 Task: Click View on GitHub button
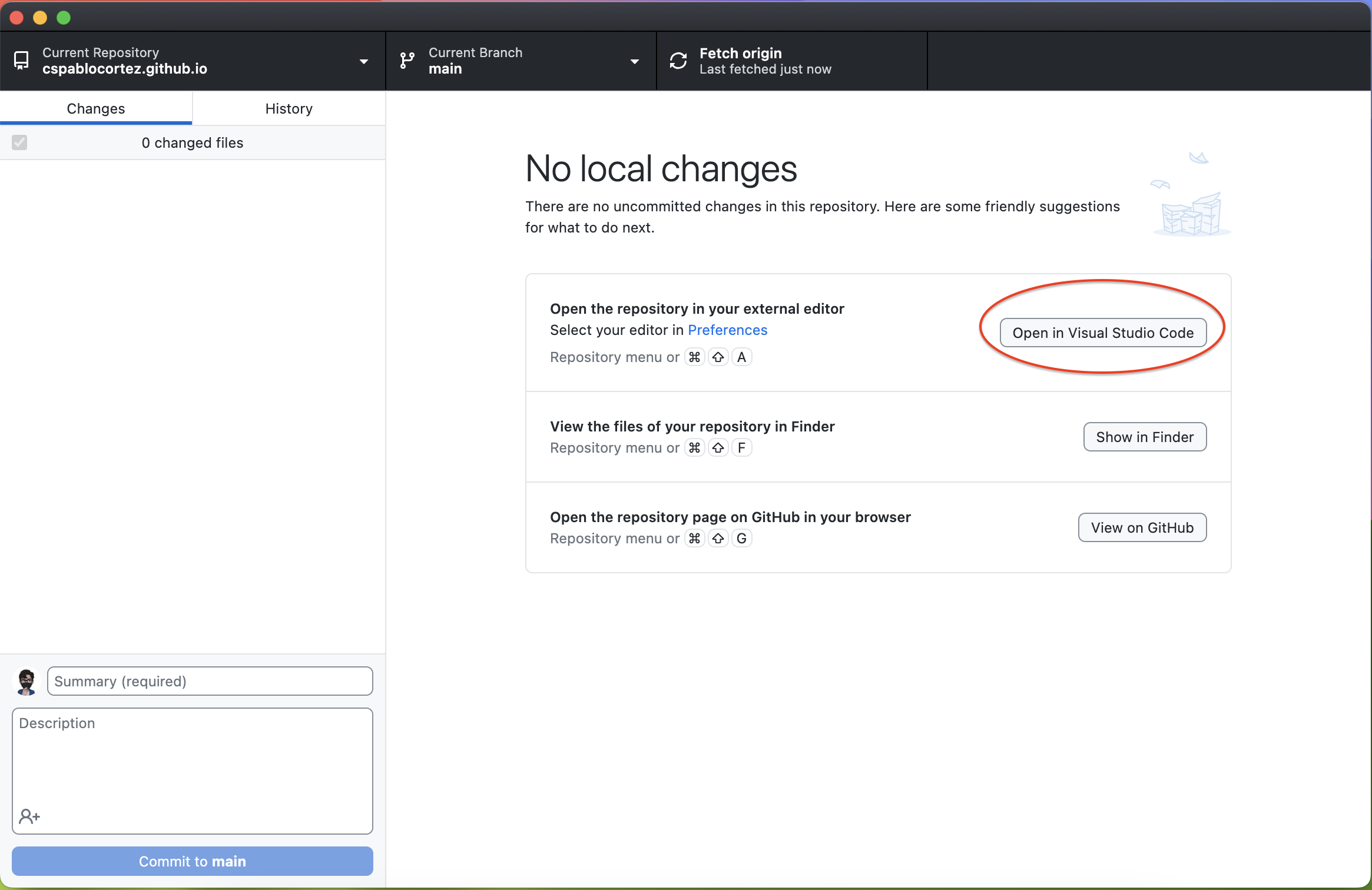coord(1142,527)
